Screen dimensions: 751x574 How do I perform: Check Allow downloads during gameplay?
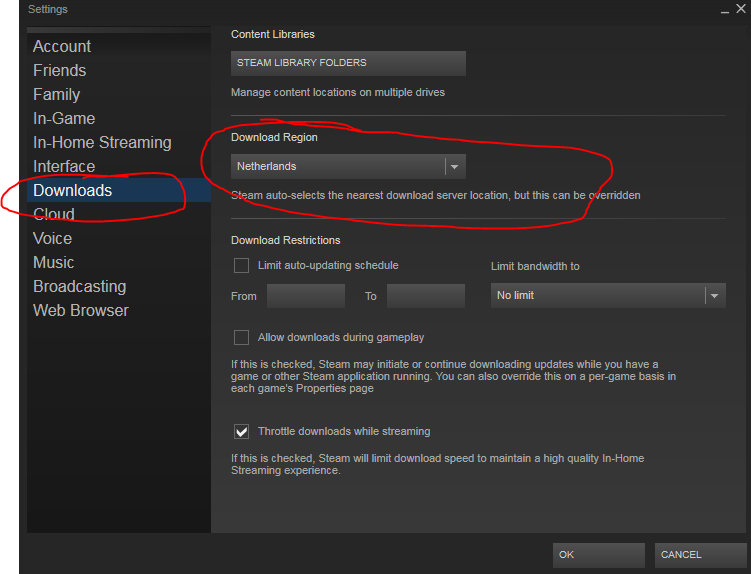pos(241,337)
